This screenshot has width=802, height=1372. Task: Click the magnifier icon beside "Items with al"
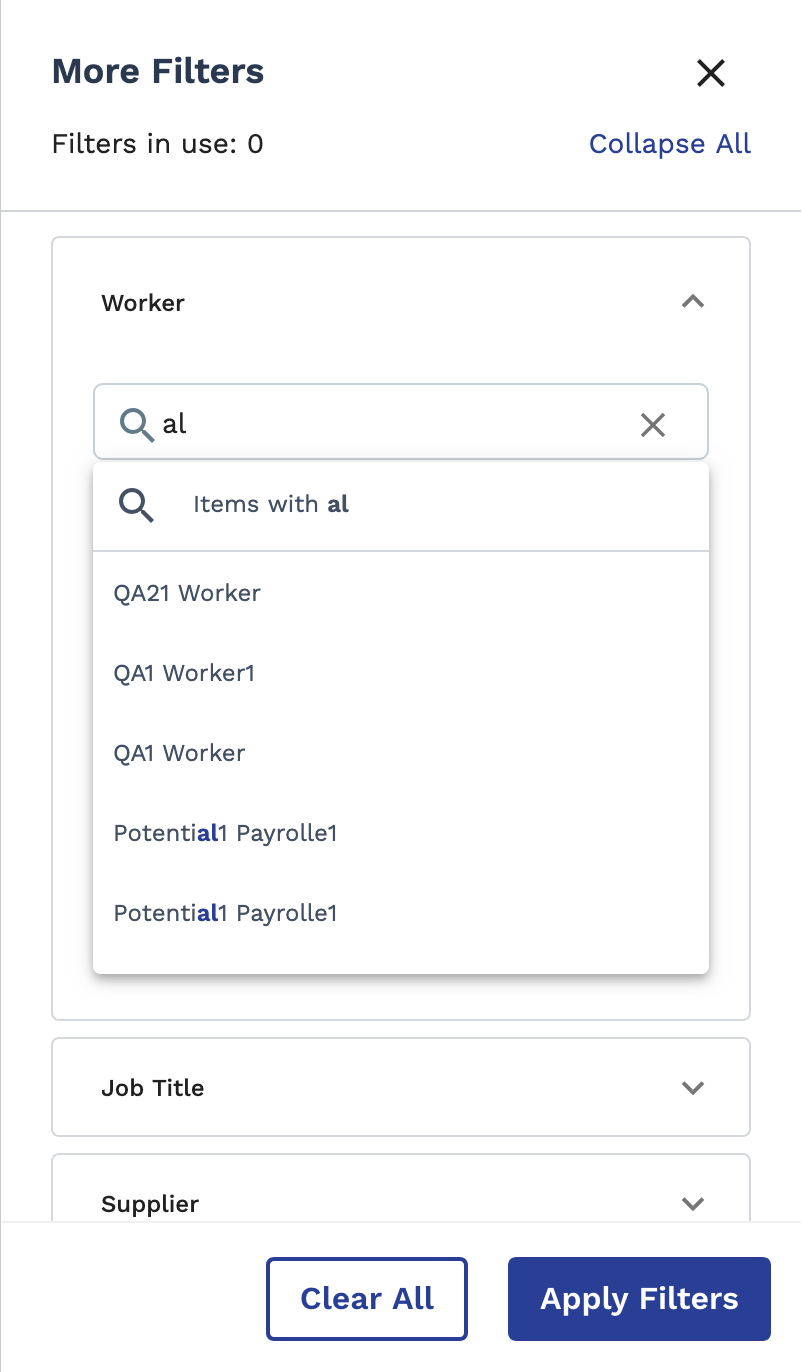(x=136, y=505)
